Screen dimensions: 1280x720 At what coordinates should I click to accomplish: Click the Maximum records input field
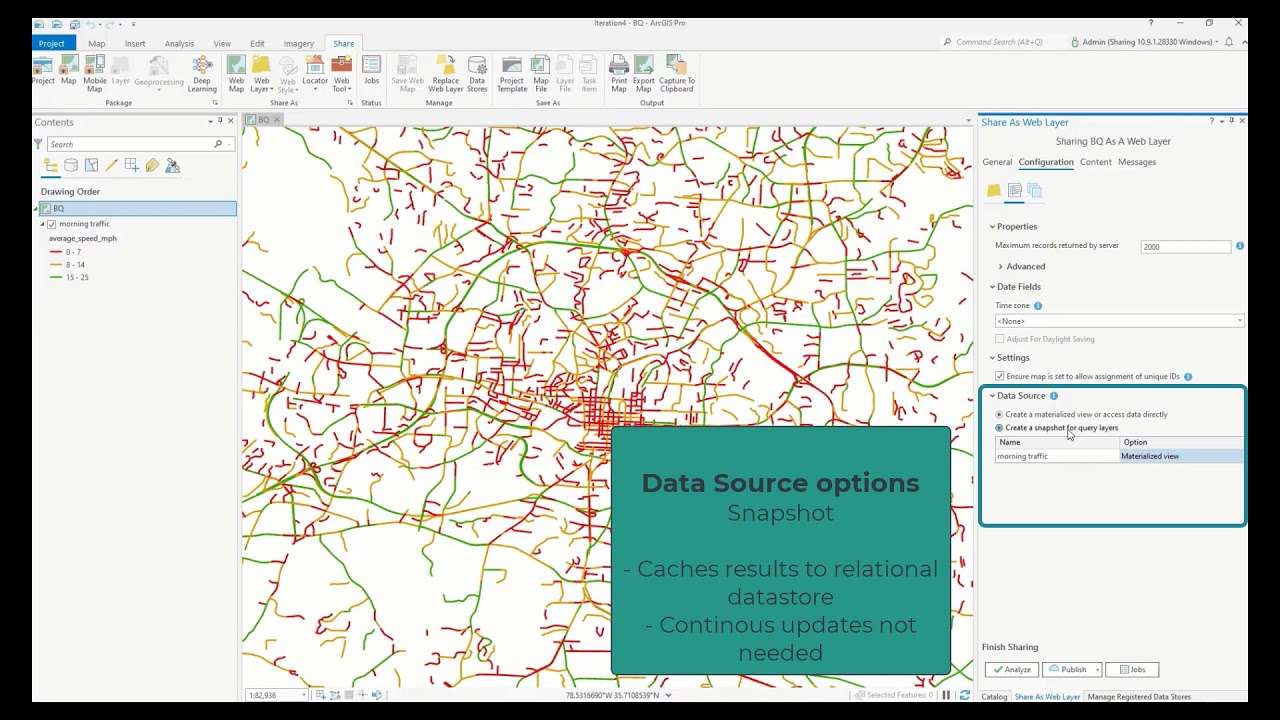pyautogui.click(x=1185, y=247)
